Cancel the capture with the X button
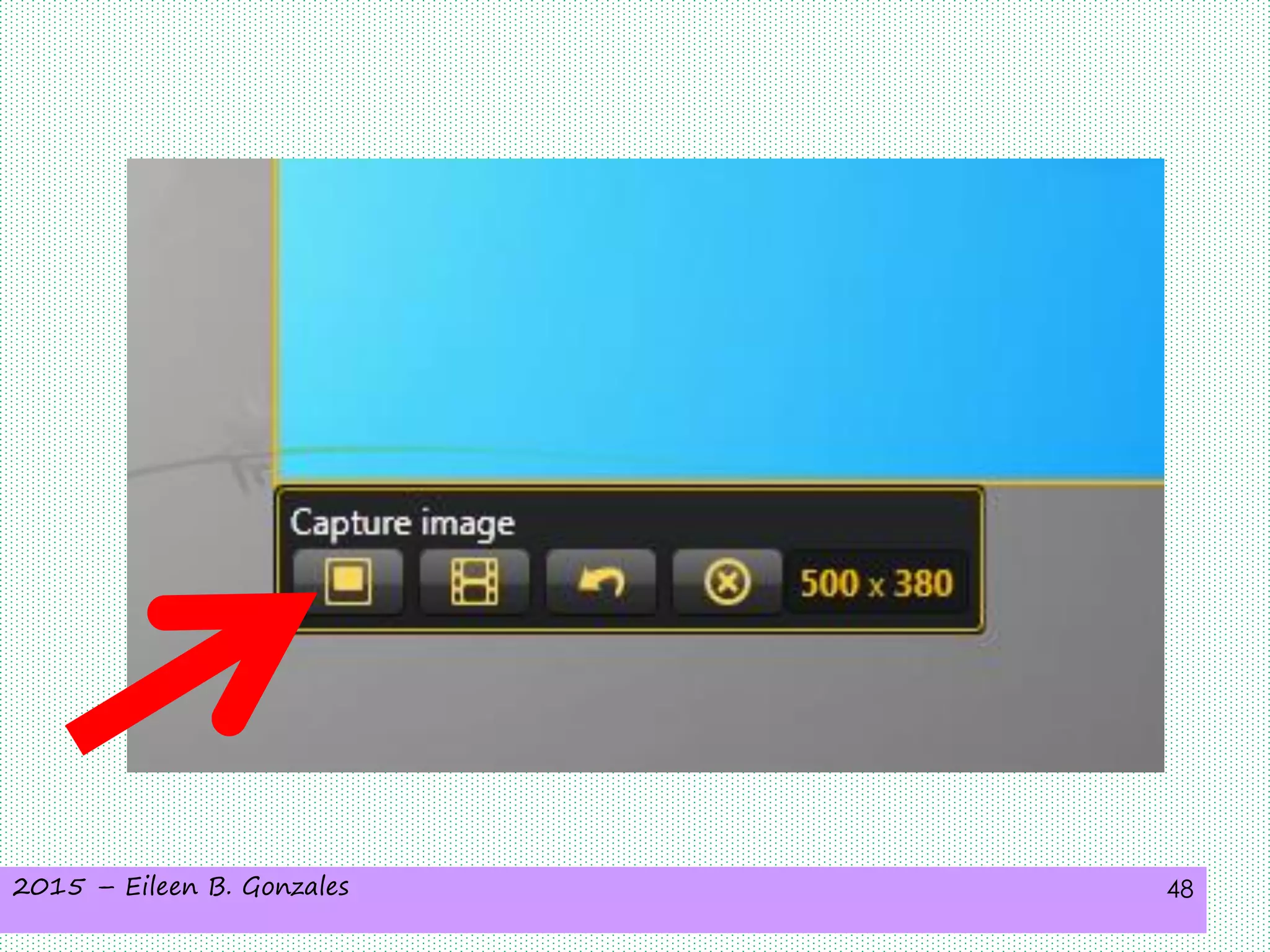The width and height of the screenshot is (1270, 952). 727,581
